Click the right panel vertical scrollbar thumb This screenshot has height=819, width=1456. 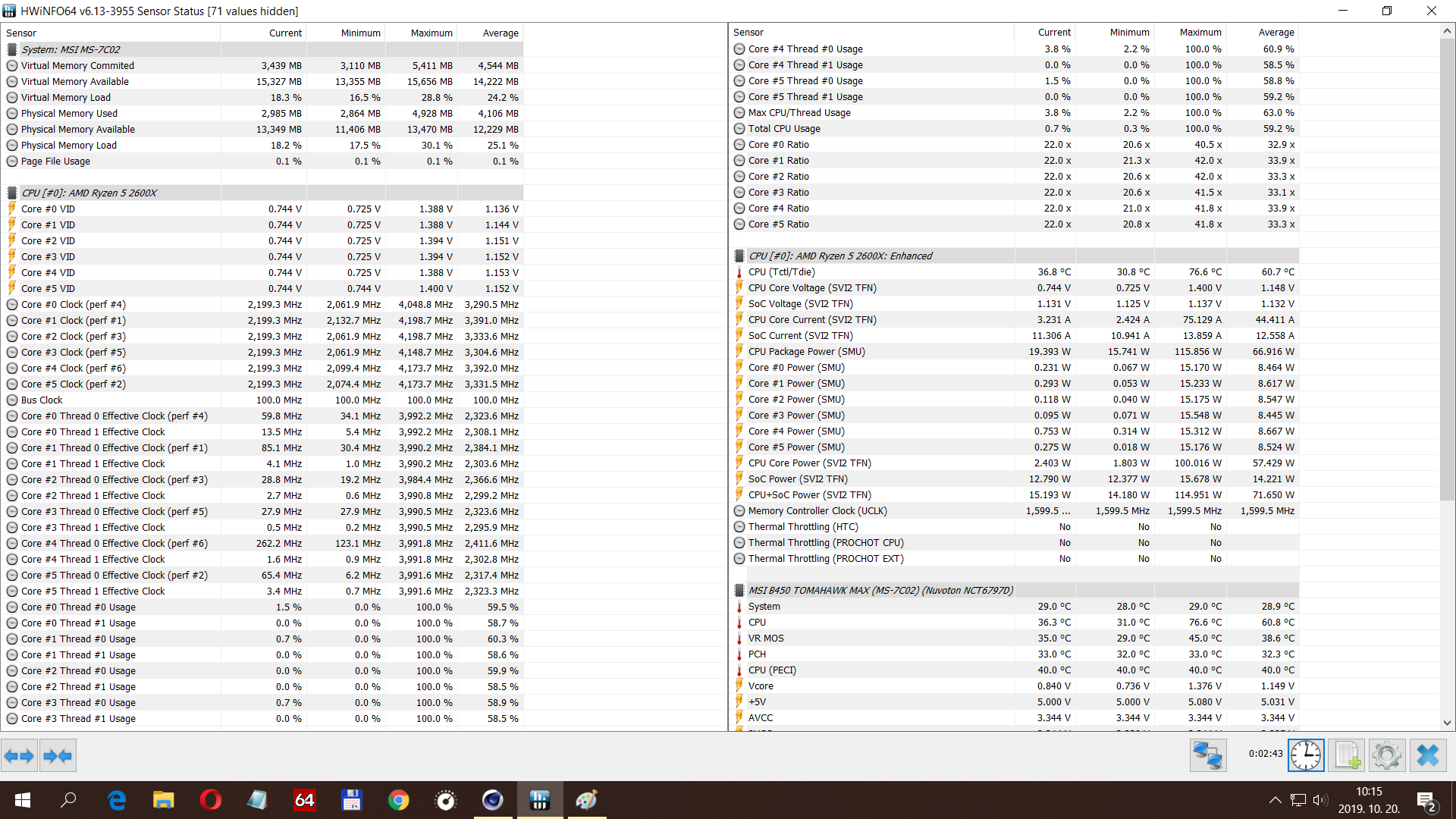[x=1447, y=271]
